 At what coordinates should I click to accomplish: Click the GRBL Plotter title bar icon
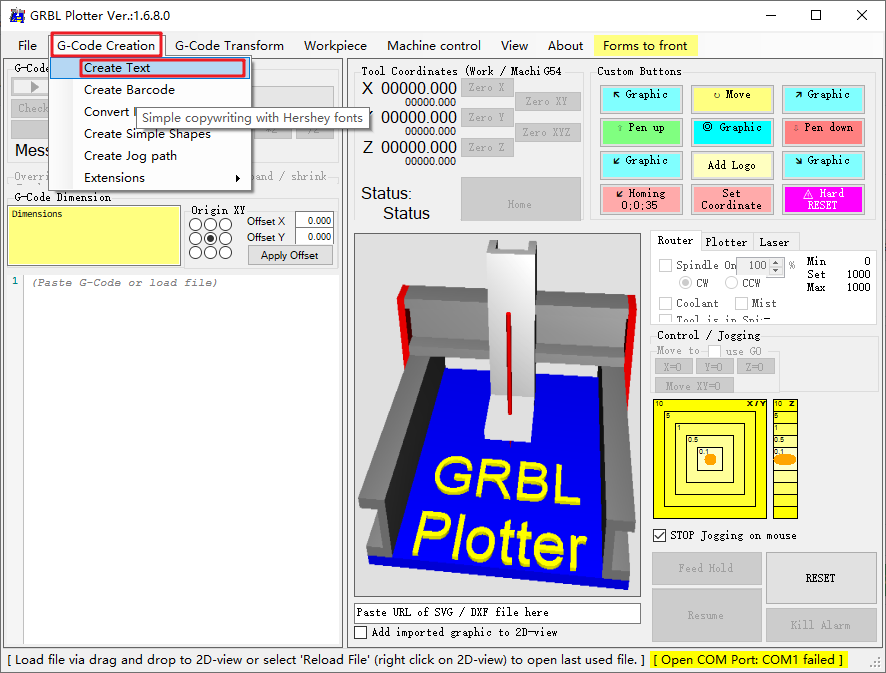(17, 15)
